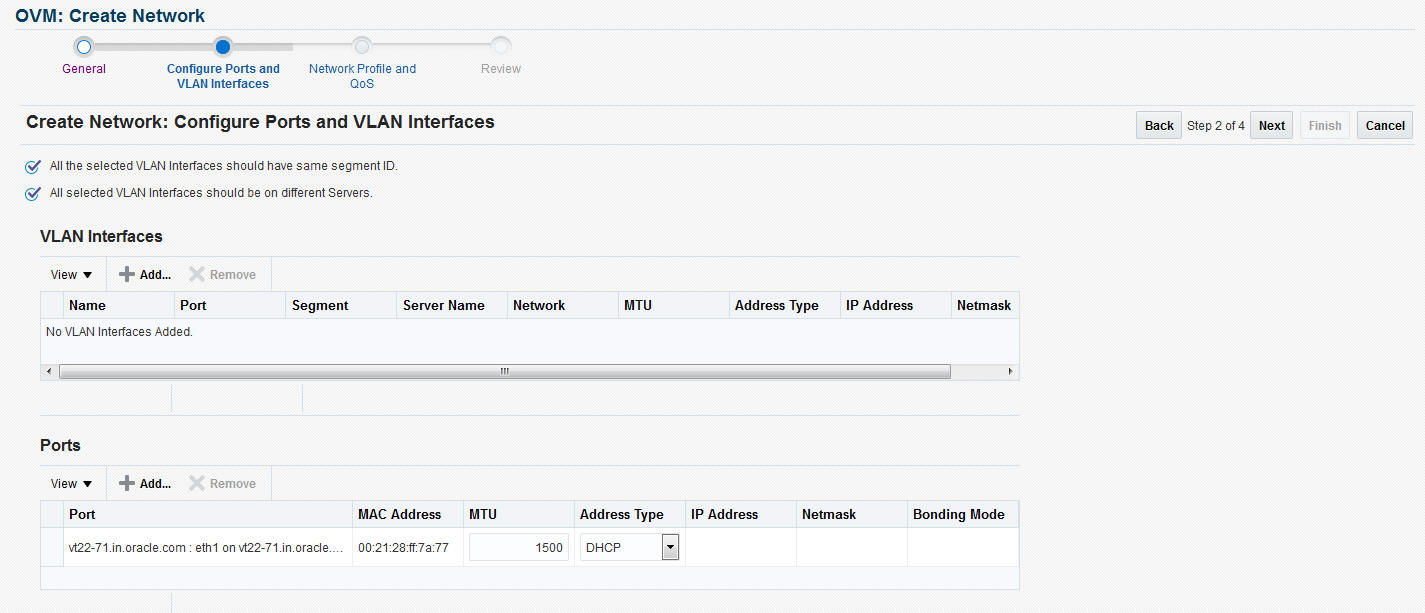Image resolution: width=1425 pixels, height=613 pixels.
Task: Select the vt22-71.in.oracle.com eth1 port row
Action: coord(530,547)
